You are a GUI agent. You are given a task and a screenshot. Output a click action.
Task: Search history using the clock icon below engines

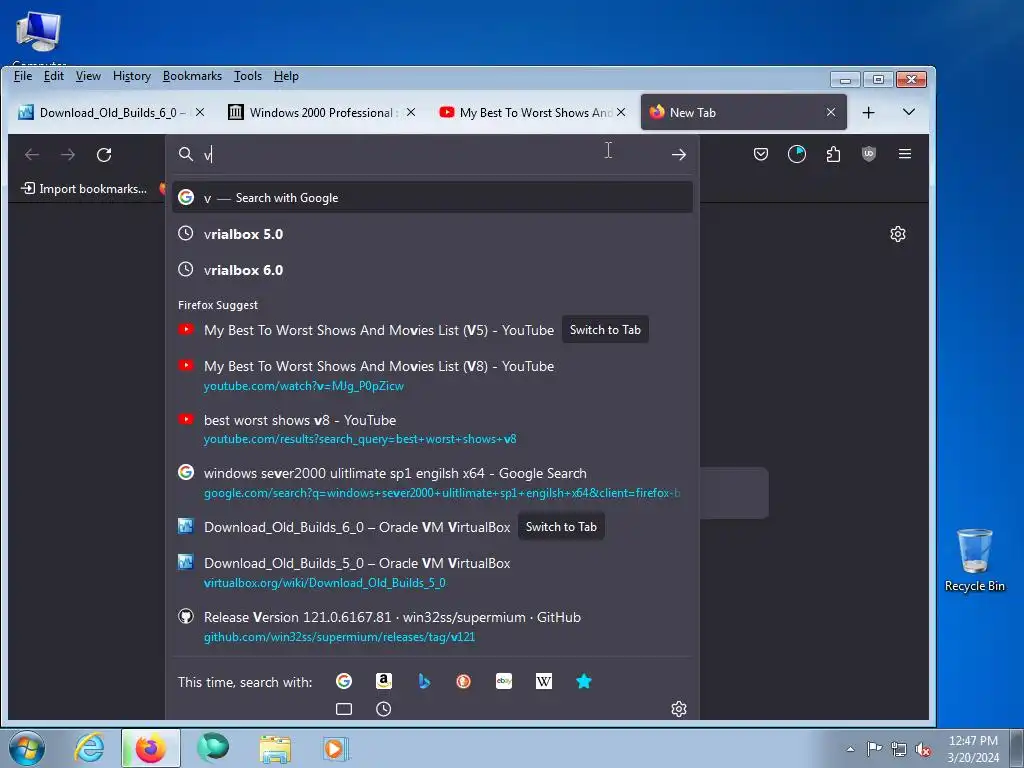(383, 709)
